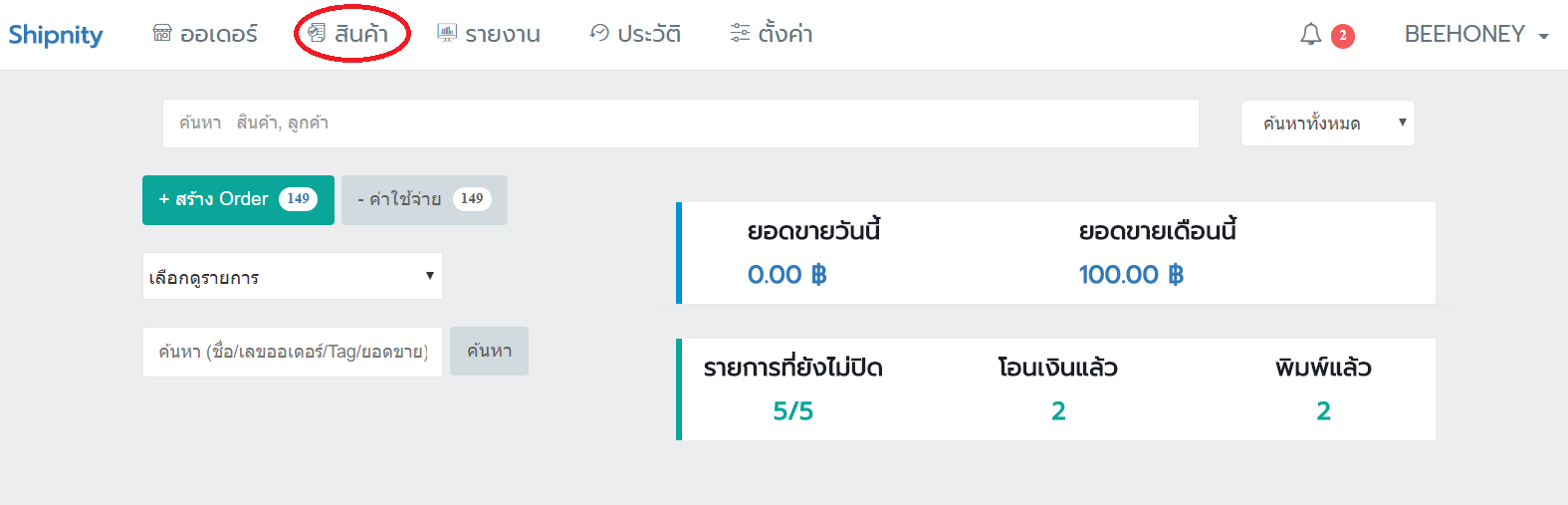Image resolution: width=1568 pixels, height=505 pixels.
Task: Click the sliders icon beside ตั้งค่า
Action: coord(740,33)
